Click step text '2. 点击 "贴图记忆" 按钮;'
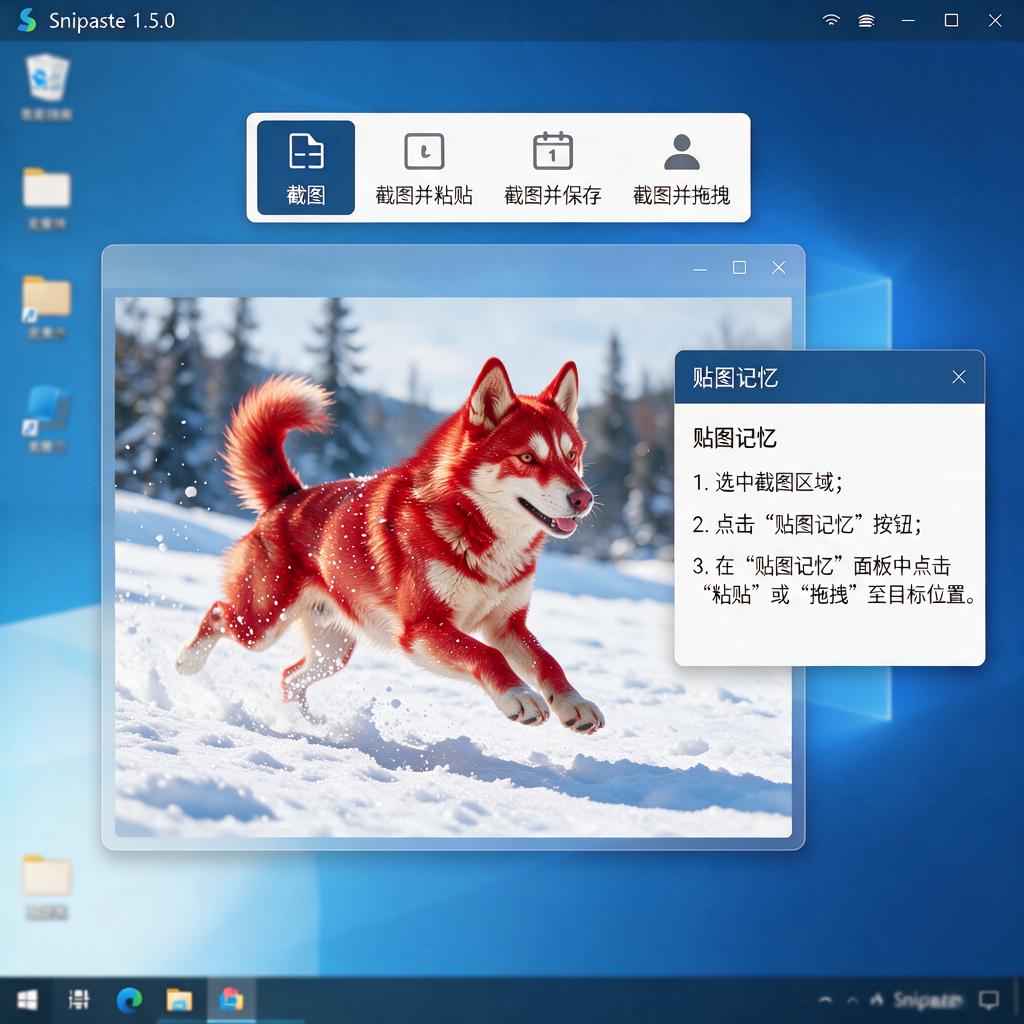1024x1024 pixels. coord(807,524)
